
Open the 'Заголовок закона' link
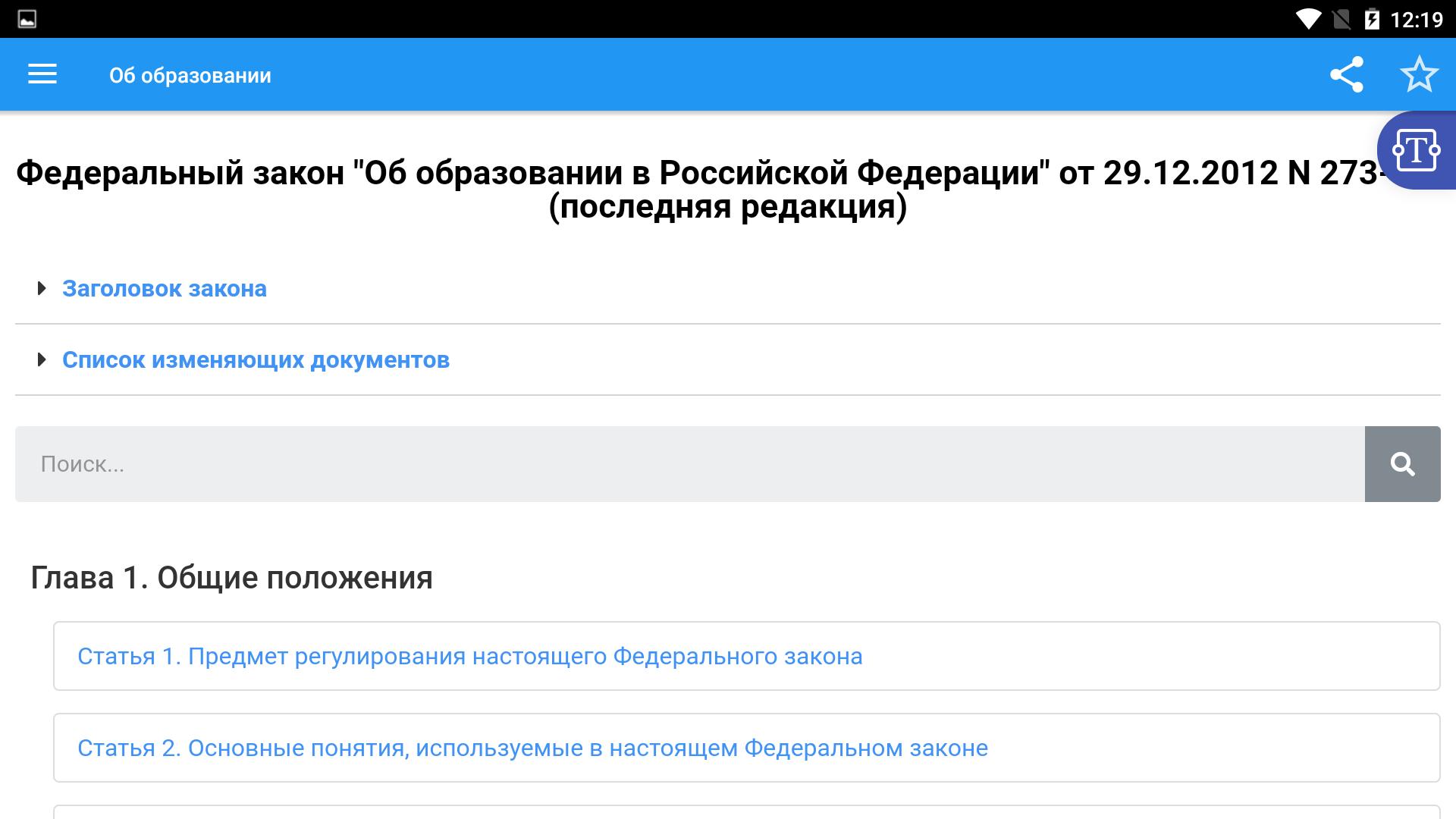tap(165, 288)
